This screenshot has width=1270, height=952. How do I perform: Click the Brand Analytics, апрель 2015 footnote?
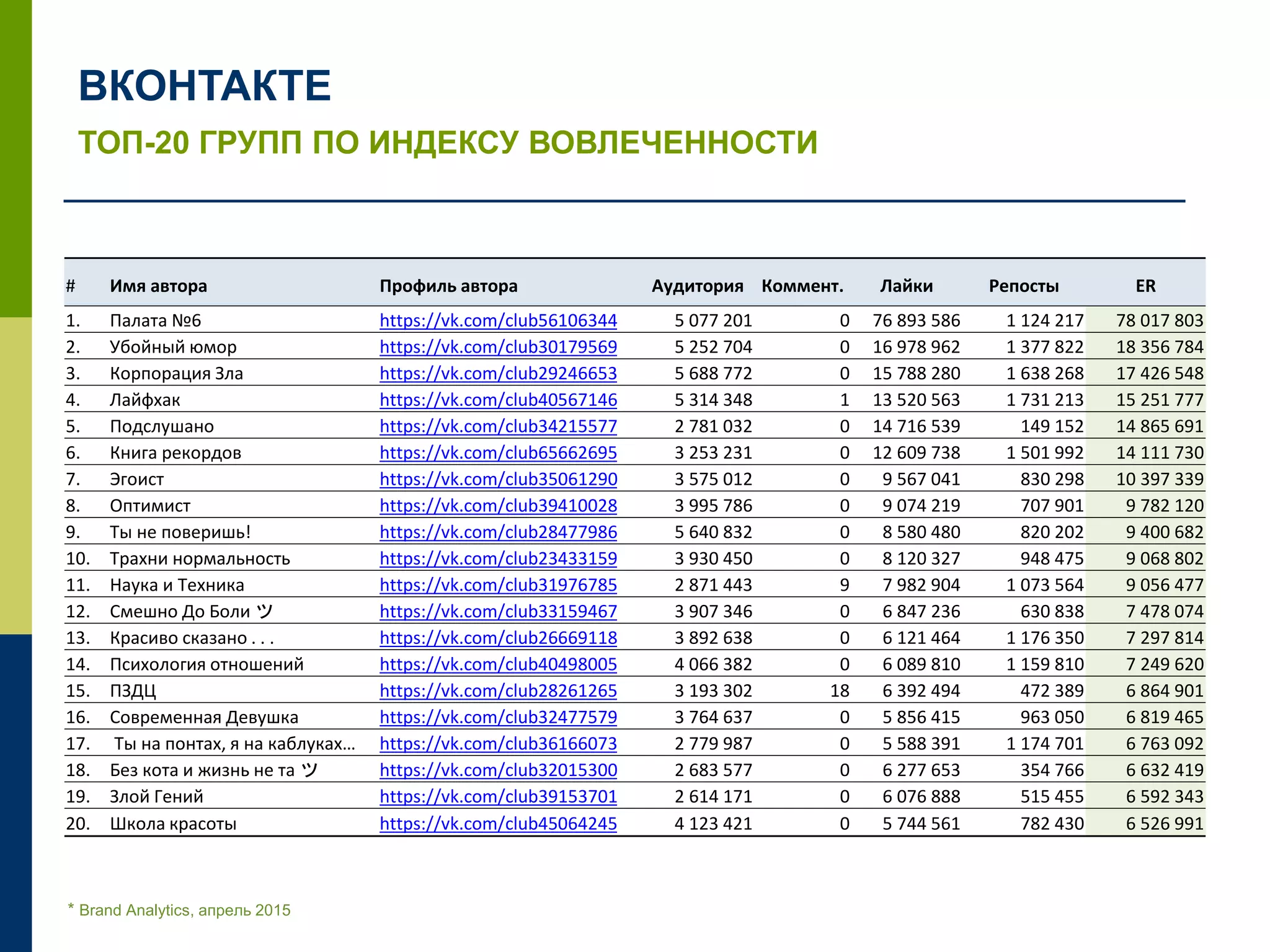click(179, 910)
